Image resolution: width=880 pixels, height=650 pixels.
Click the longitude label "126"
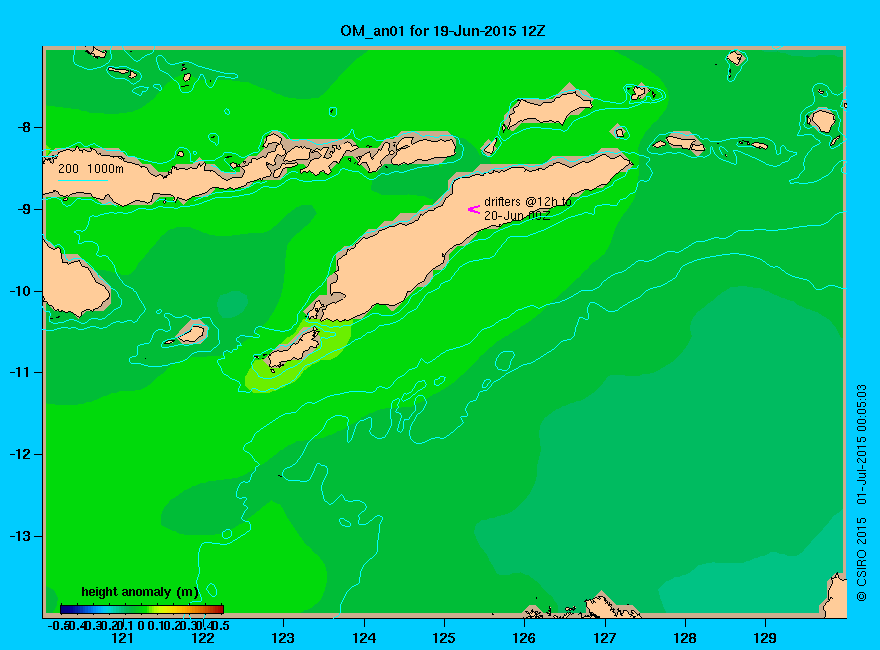tap(524, 638)
